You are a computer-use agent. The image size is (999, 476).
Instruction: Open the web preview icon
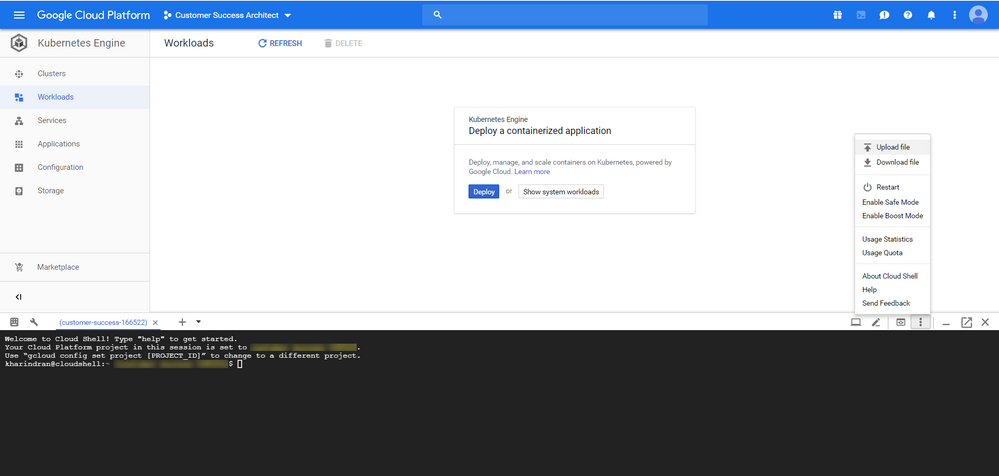pyautogui.click(x=900, y=322)
